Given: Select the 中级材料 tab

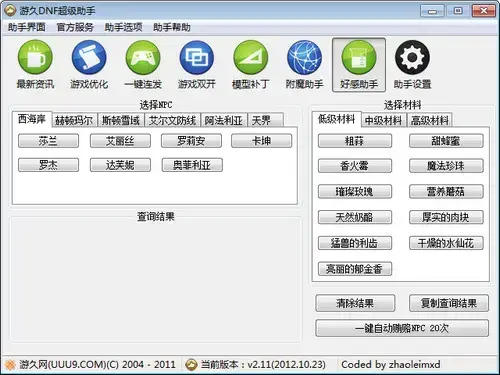Looking at the screenshot, I should (384, 120).
